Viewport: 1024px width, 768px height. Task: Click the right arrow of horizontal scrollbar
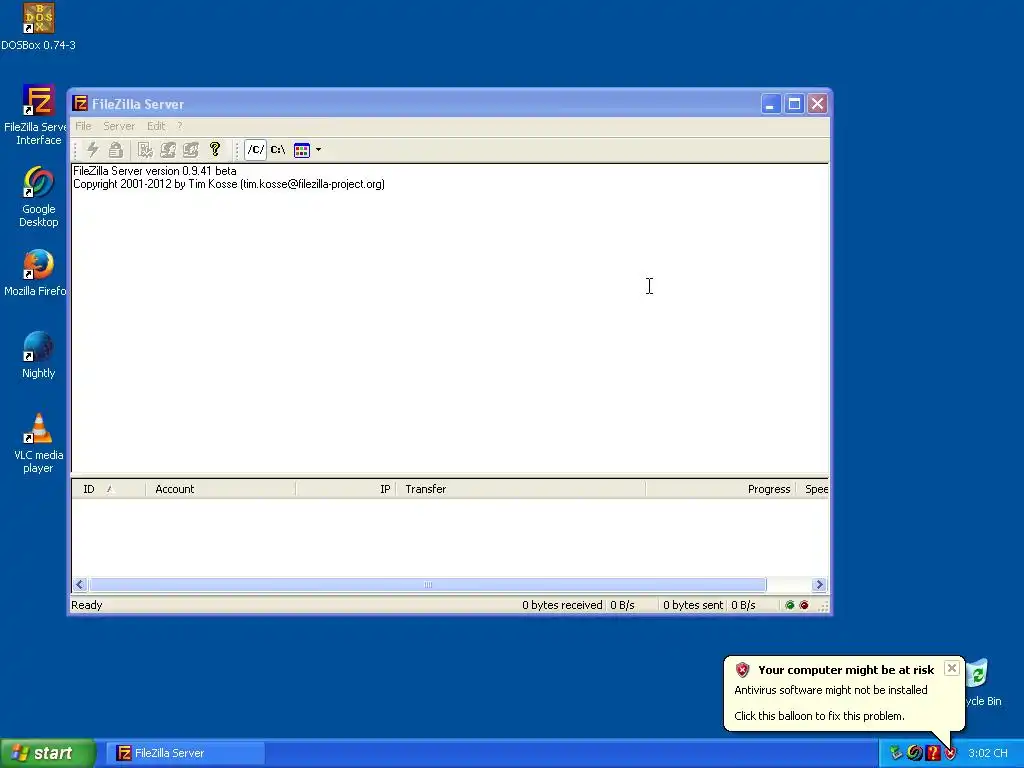click(x=819, y=584)
